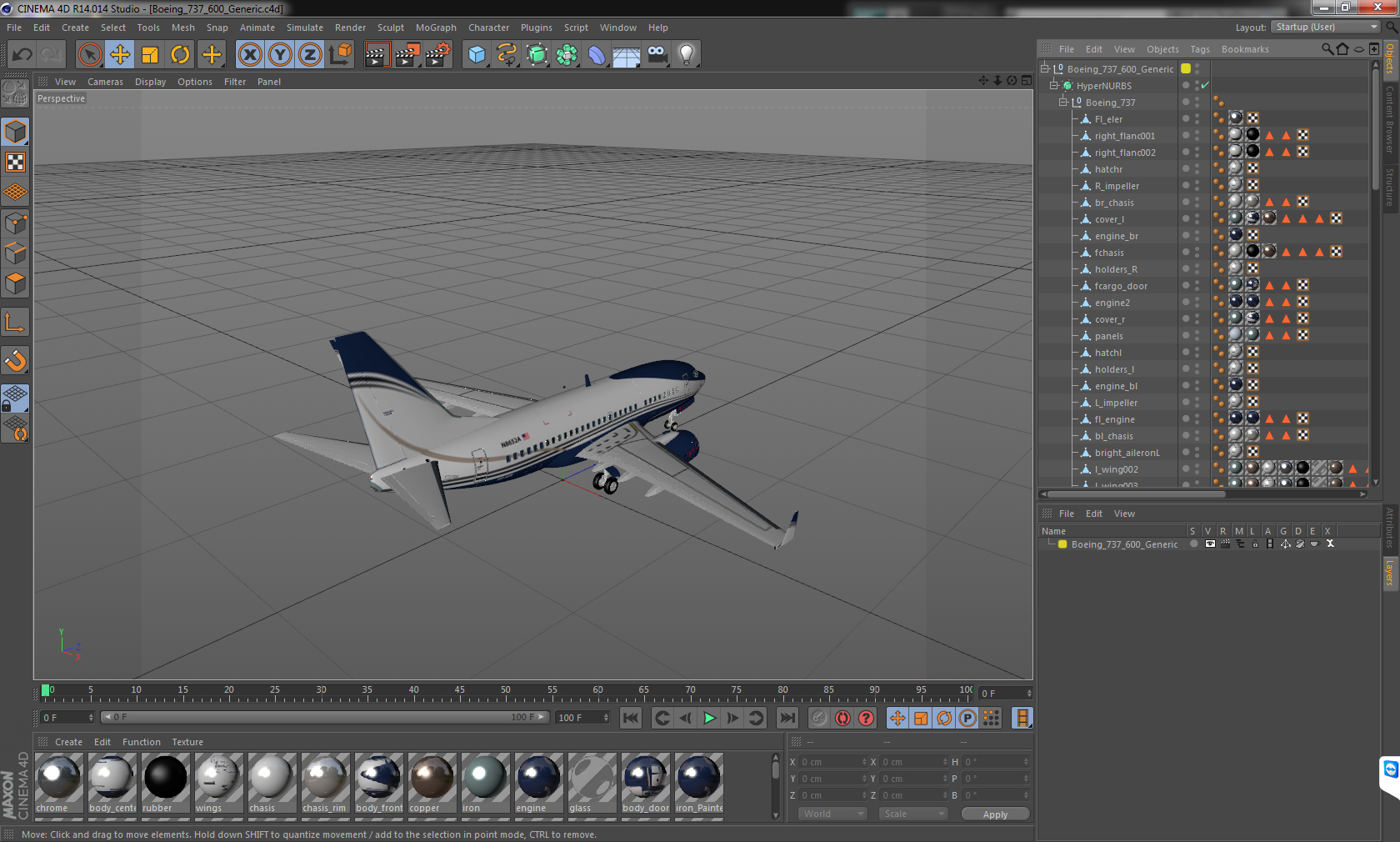Screen dimensions: 1400x842
Task: Switch to Texture mode checker icon
Action: [15, 162]
